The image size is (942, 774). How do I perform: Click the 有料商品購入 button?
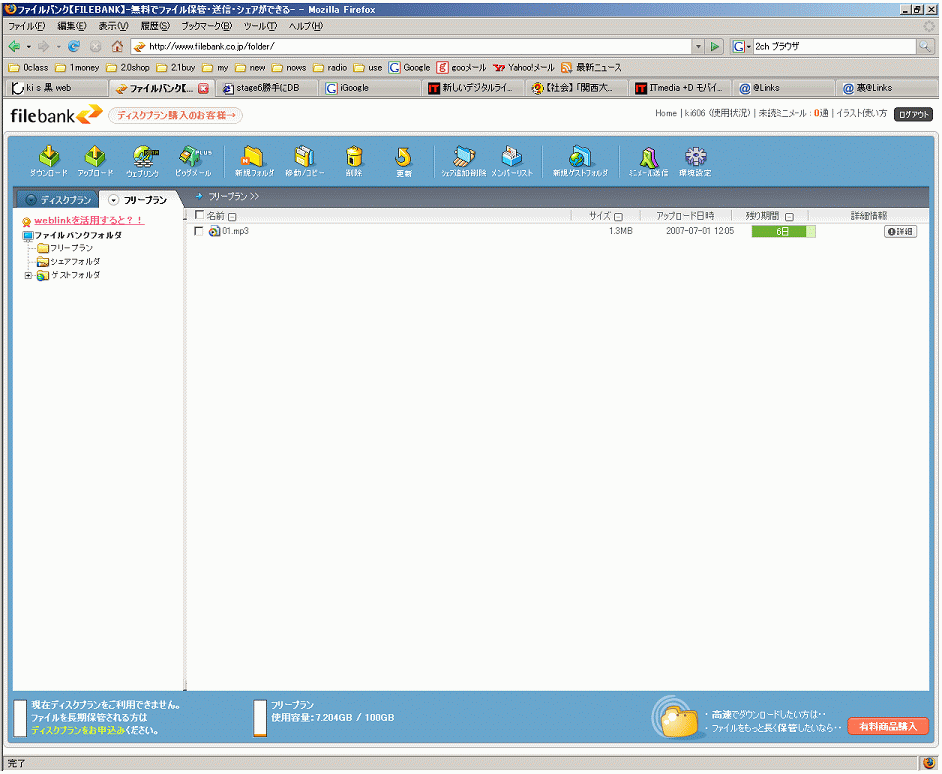point(888,726)
